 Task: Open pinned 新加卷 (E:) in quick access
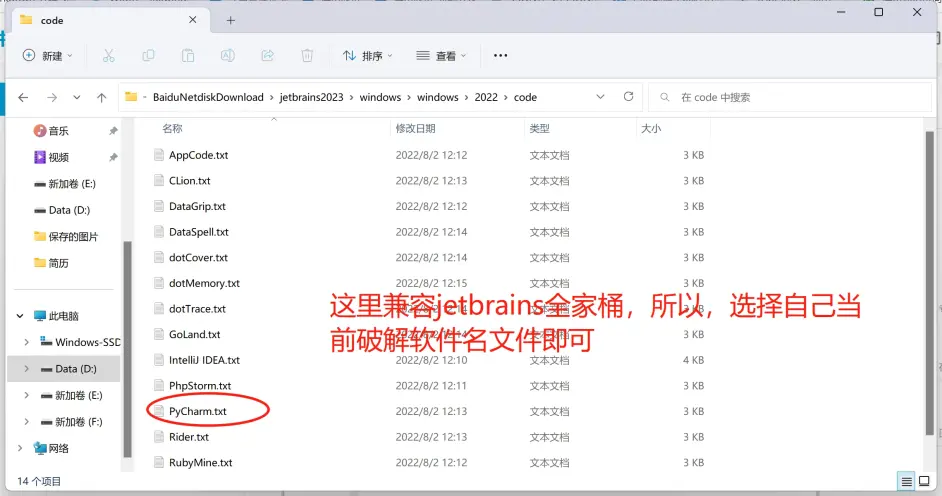click(x=65, y=184)
